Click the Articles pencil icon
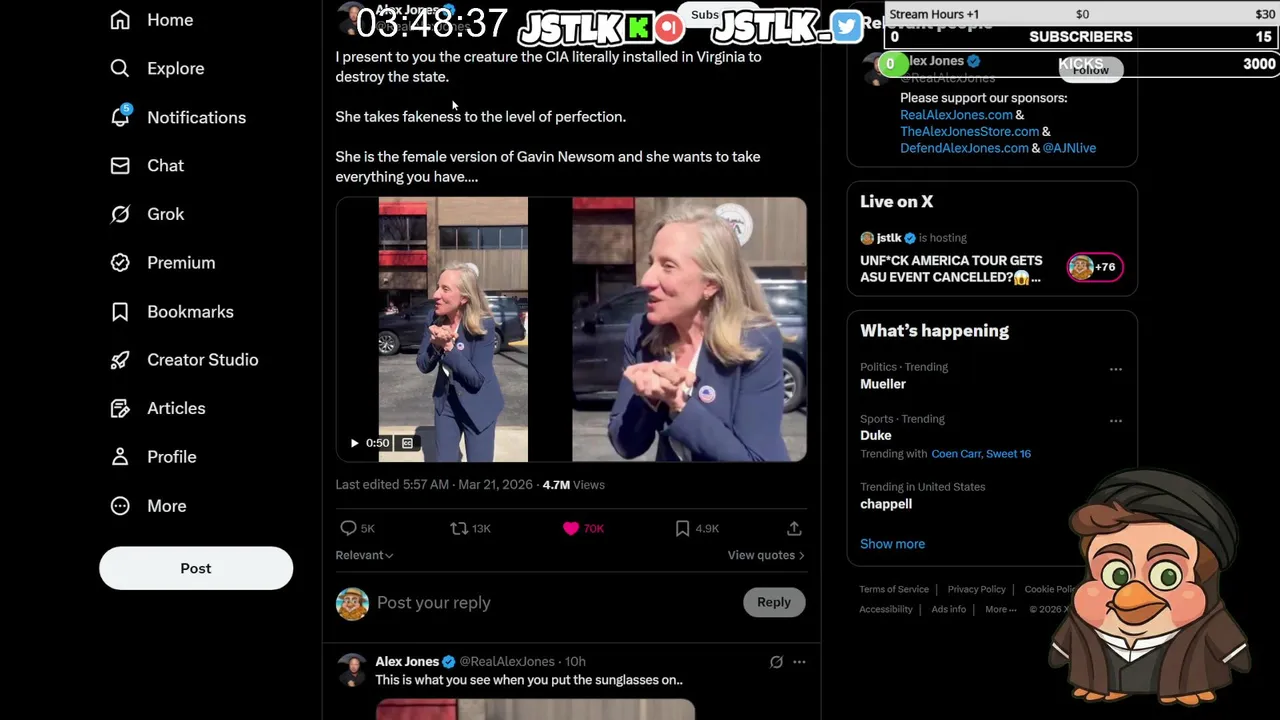Image resolution: width=1280 pixels, height=720 pixels. [120, 408]
